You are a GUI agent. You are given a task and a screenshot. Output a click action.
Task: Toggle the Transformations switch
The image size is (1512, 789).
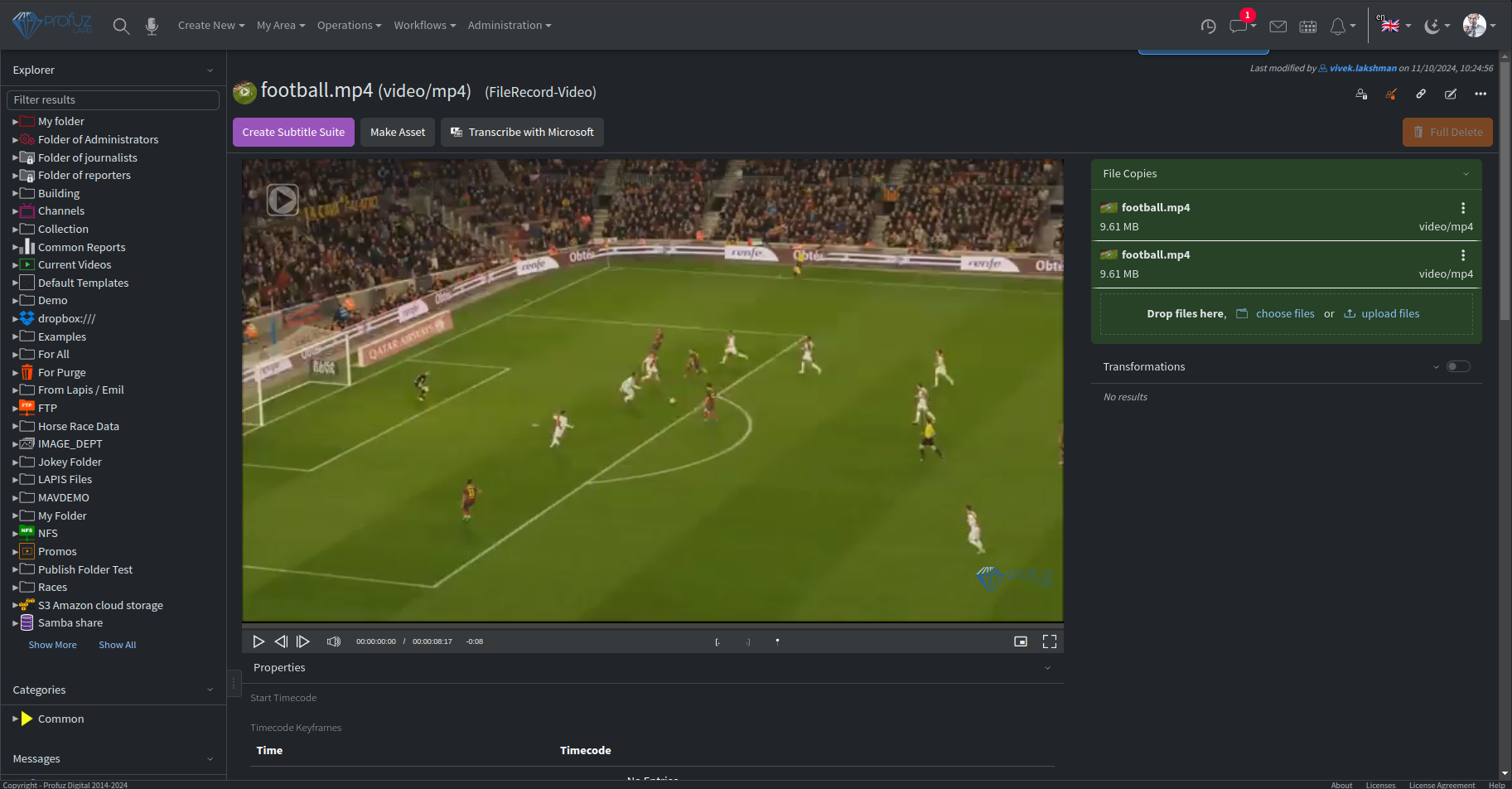(1458, 366)
